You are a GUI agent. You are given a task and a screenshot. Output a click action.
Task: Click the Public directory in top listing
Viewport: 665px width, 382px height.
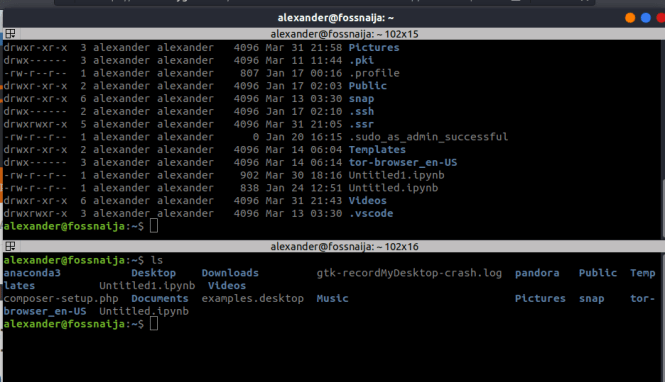click(x=367, y=86)
